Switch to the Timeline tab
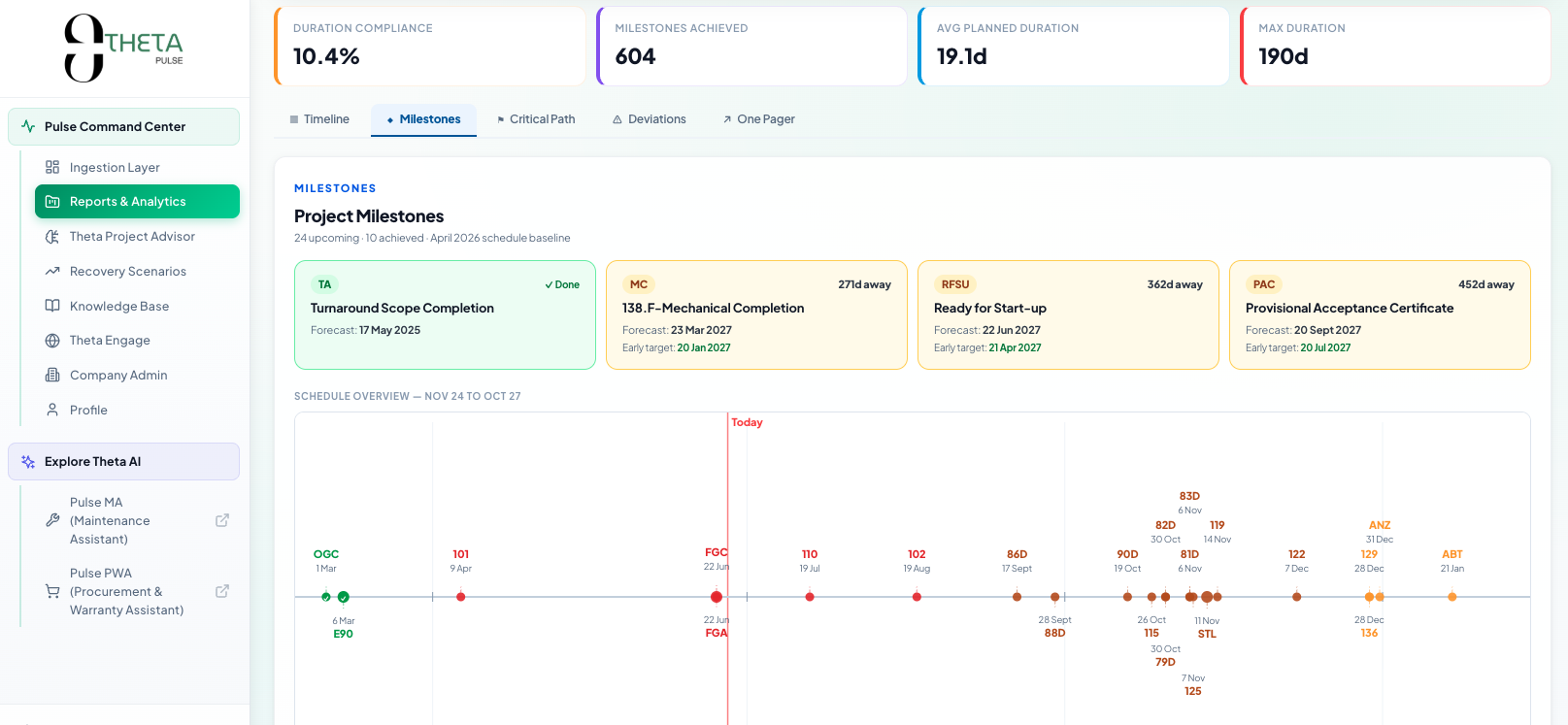 pos(319,119)
